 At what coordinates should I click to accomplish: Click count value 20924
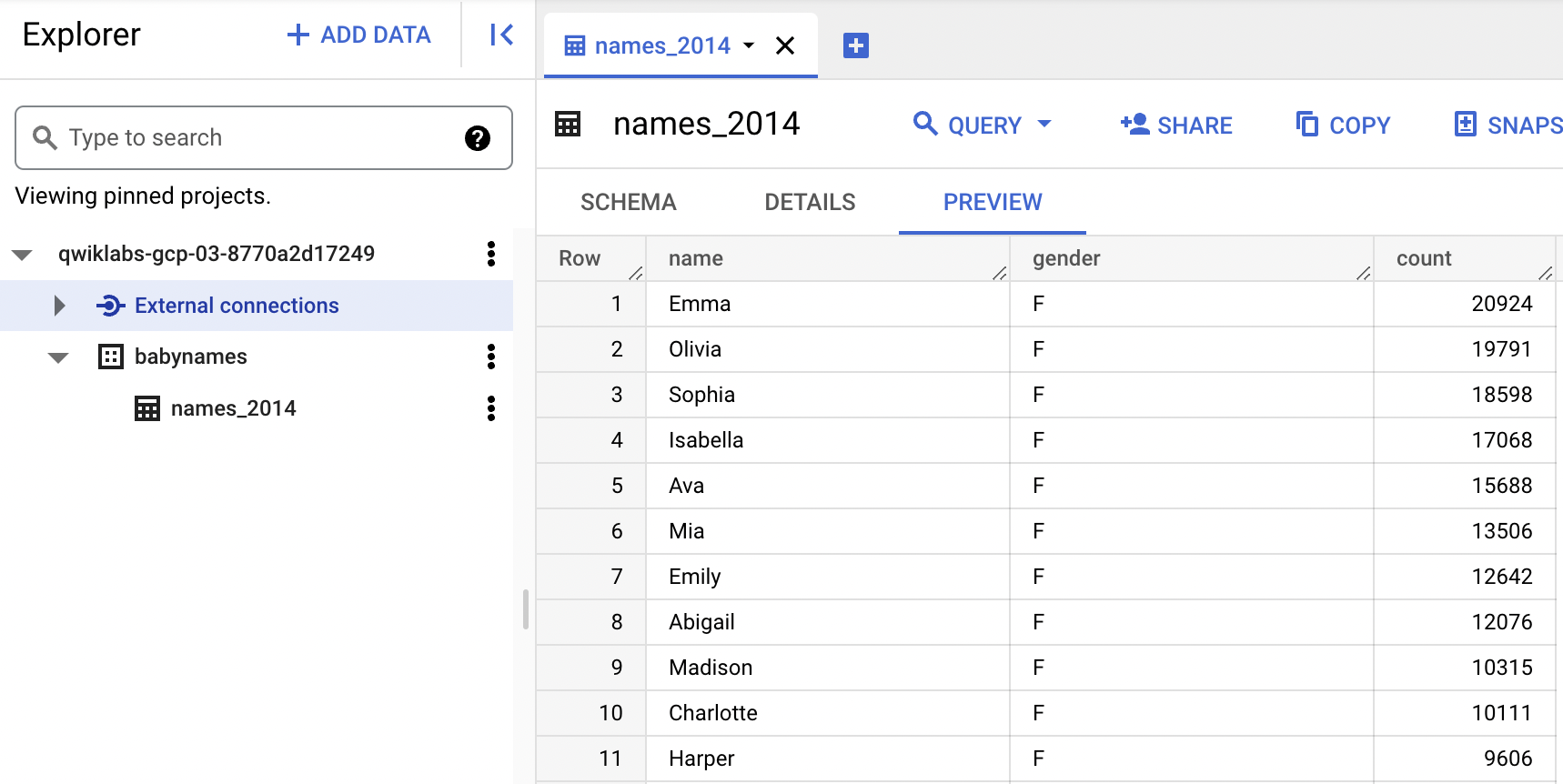pos(1502,304)
